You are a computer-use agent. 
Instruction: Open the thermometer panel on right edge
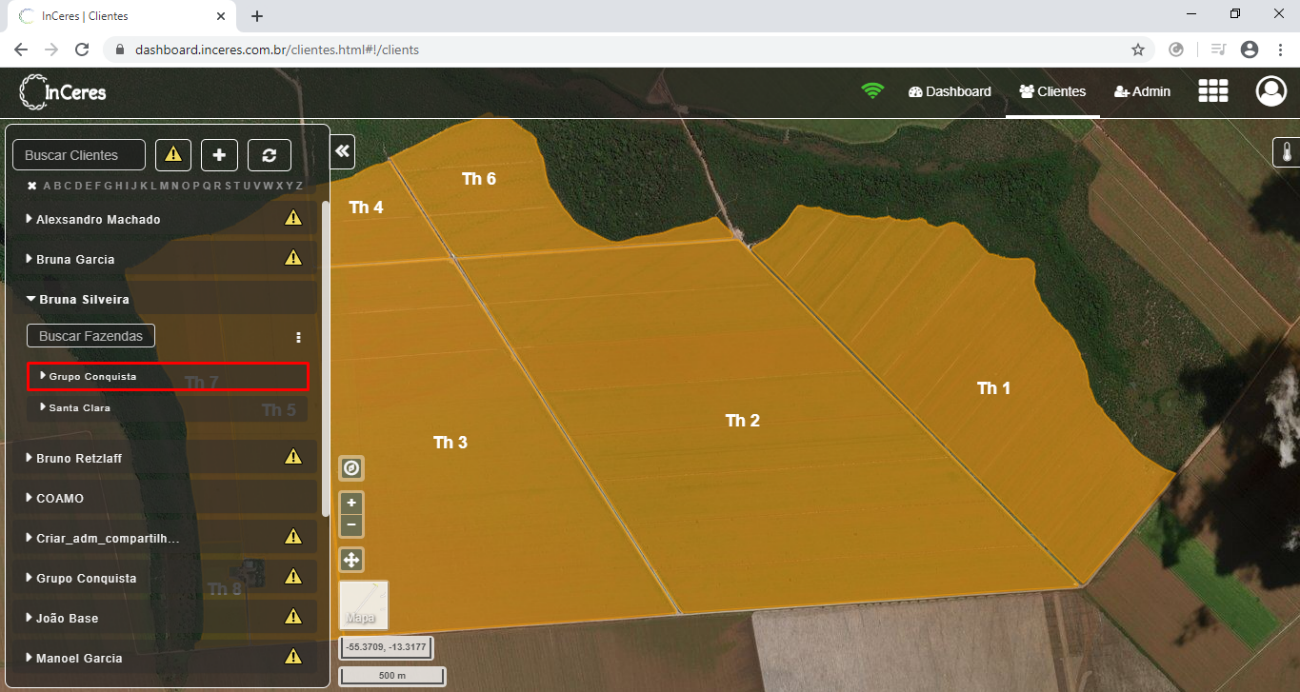1286,153
